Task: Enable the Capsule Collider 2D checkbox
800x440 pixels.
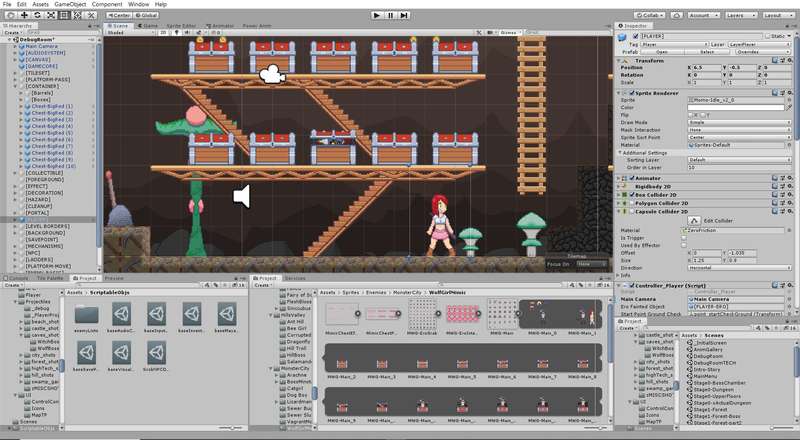Action: 632,211
